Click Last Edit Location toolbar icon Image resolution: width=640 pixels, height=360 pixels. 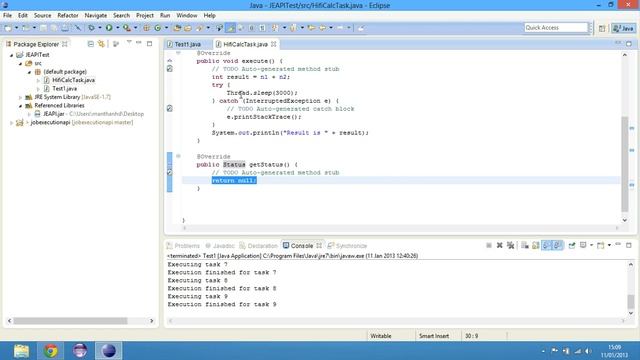click(311, 28)
